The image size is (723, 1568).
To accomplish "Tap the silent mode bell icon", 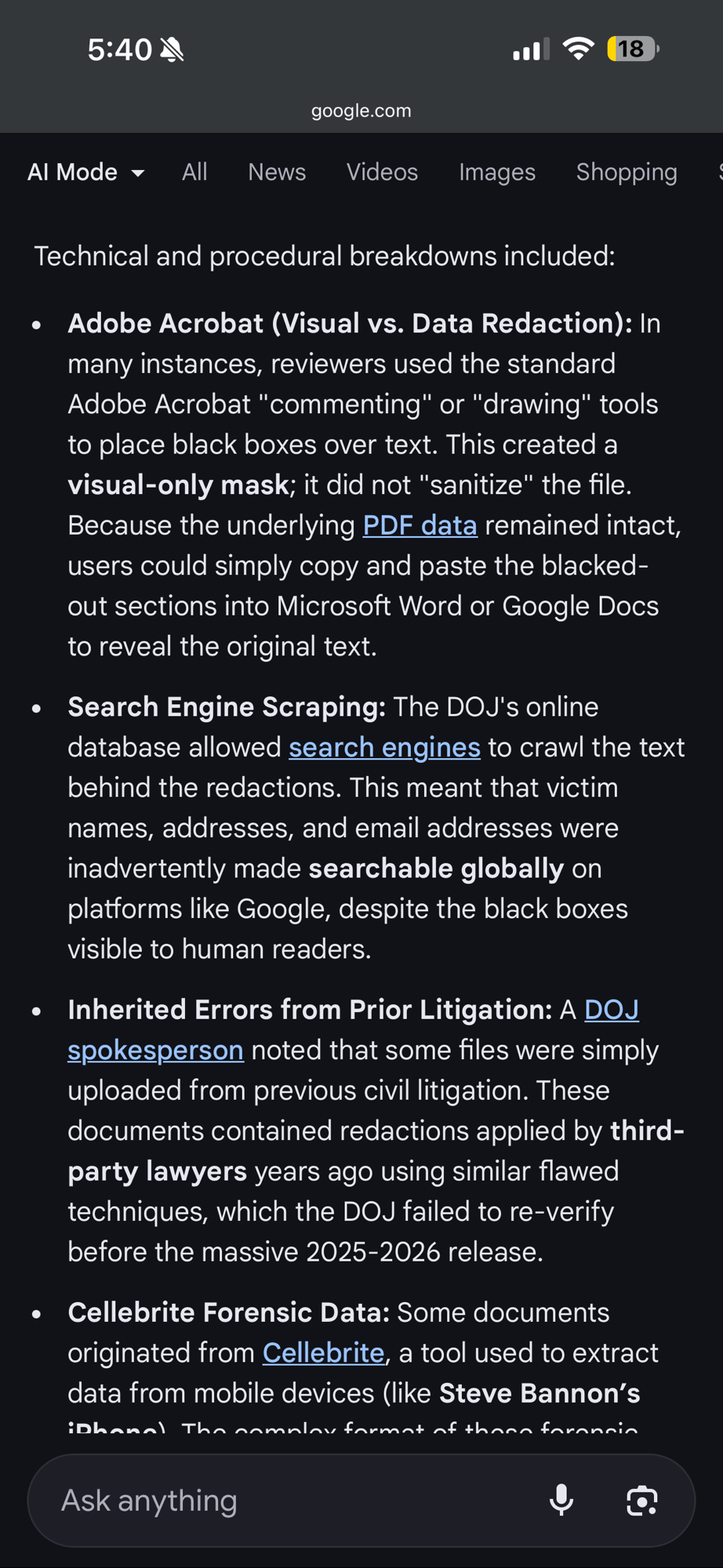I will click(x=173, y=50).
